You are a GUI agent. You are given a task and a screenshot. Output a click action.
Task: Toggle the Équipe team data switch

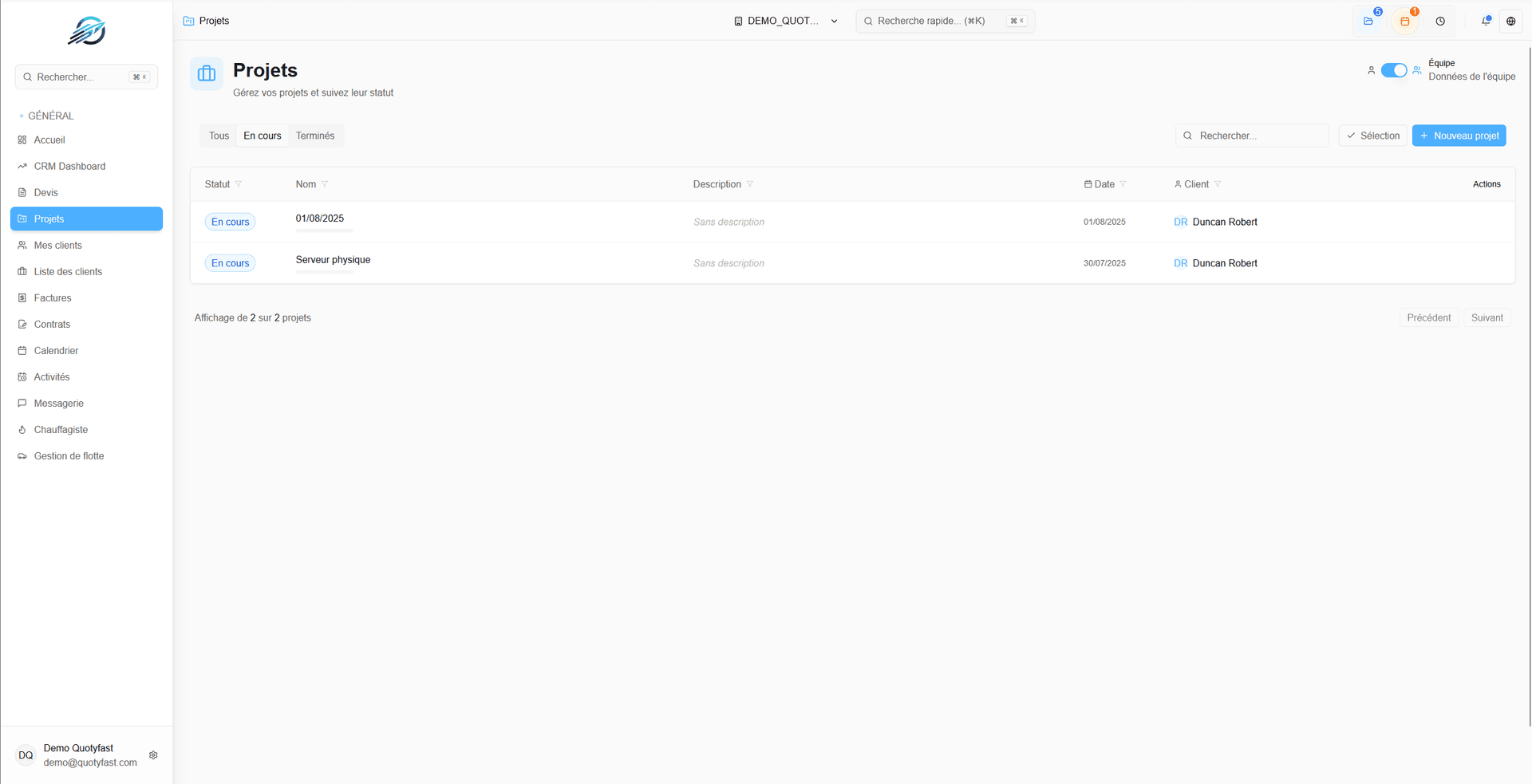(1393, 70)
